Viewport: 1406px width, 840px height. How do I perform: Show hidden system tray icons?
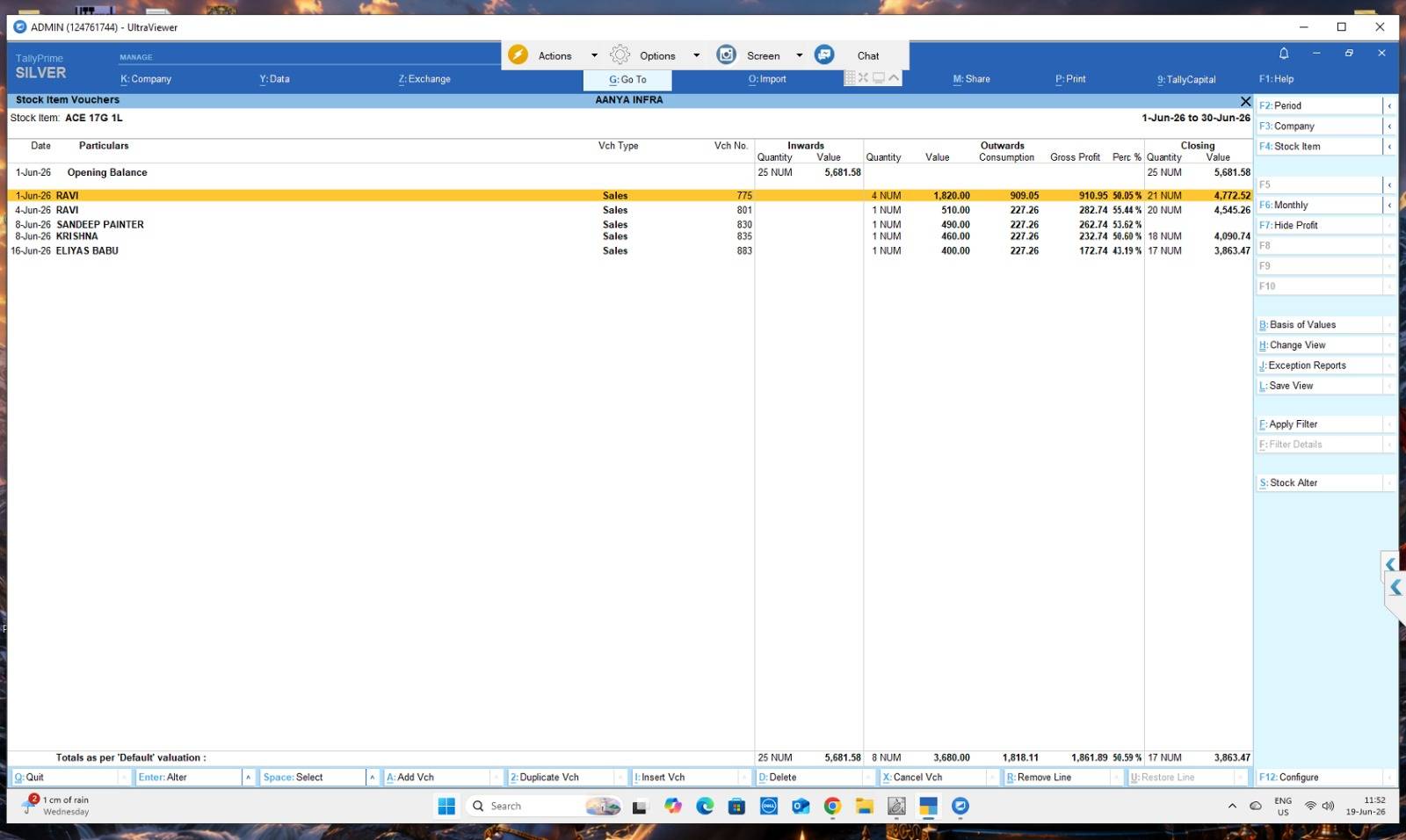(x=1232, y=806)
